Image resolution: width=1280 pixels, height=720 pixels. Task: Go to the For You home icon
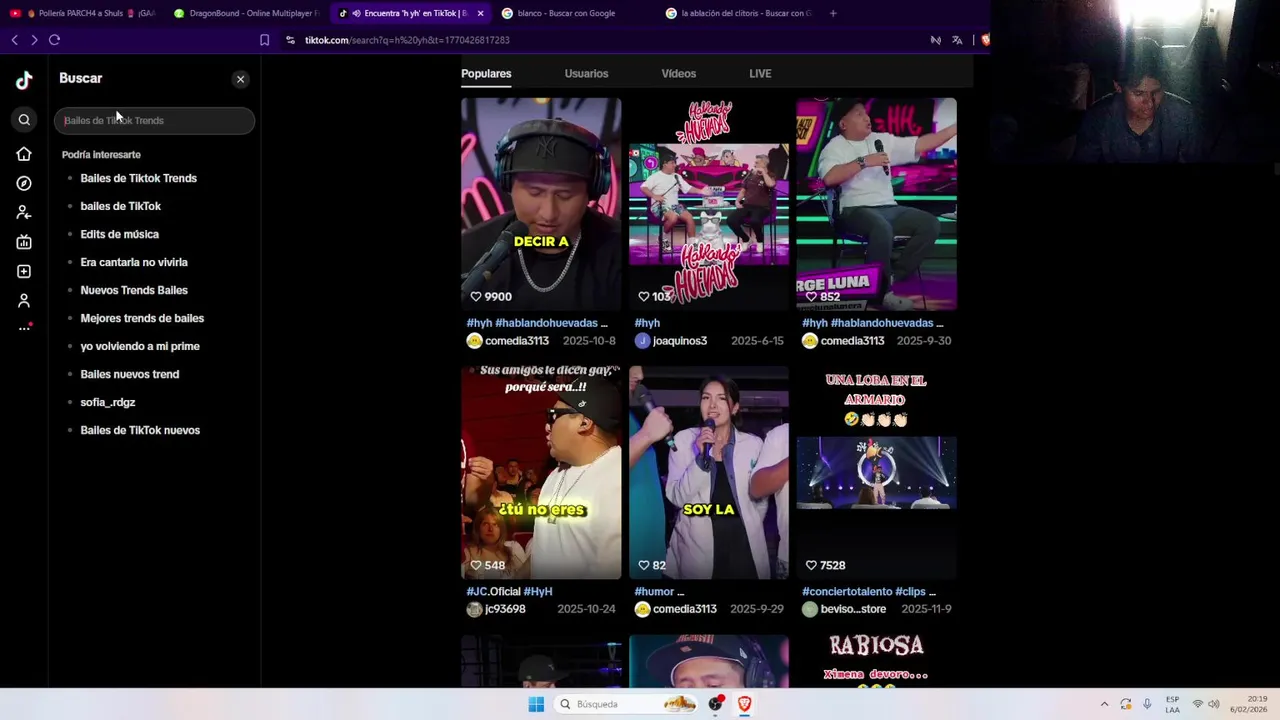(x=24, y=154)
